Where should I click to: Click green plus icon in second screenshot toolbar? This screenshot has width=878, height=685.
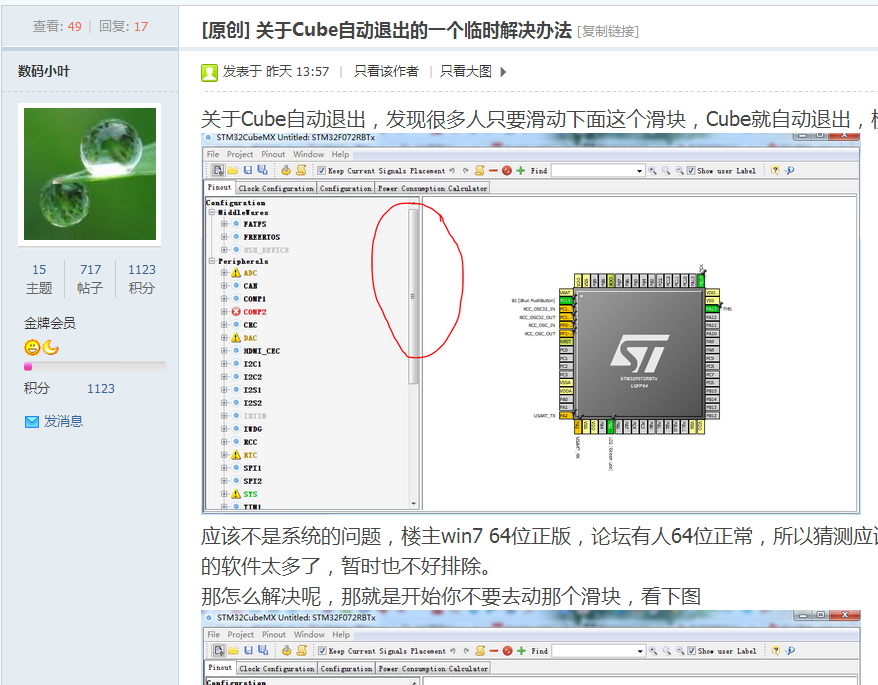(x=521, y=650)
